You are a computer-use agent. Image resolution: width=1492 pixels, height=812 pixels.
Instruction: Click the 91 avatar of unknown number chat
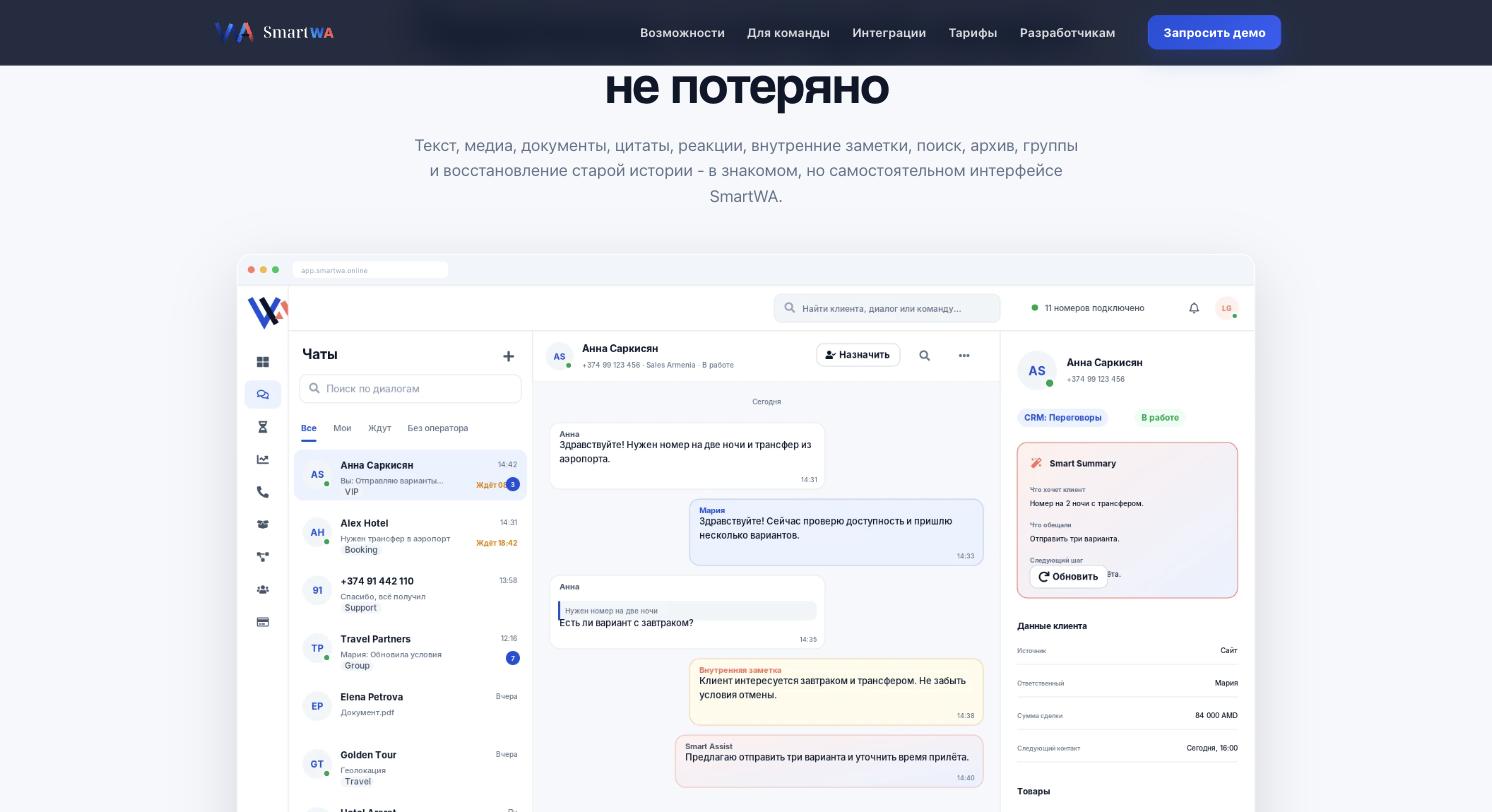317,590
